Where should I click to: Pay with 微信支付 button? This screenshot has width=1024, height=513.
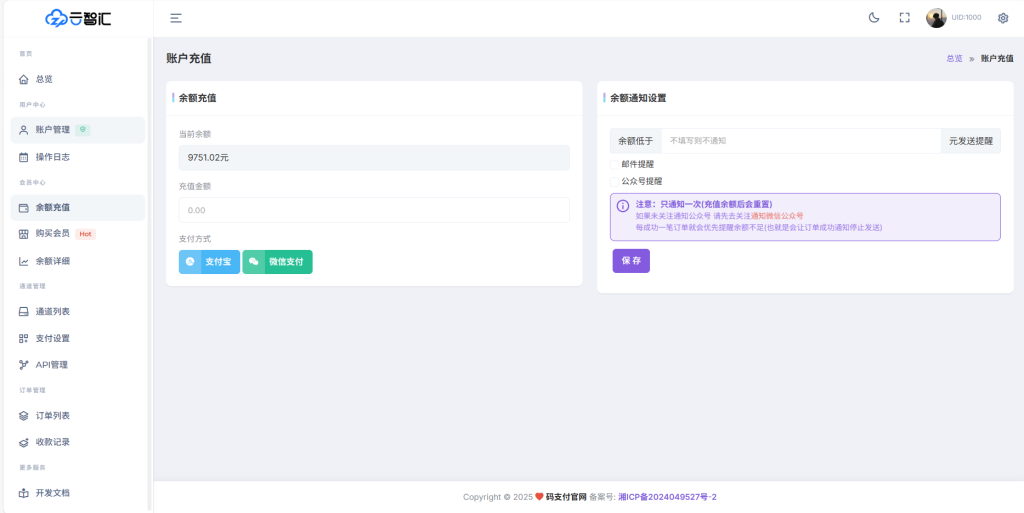(278, 262)
